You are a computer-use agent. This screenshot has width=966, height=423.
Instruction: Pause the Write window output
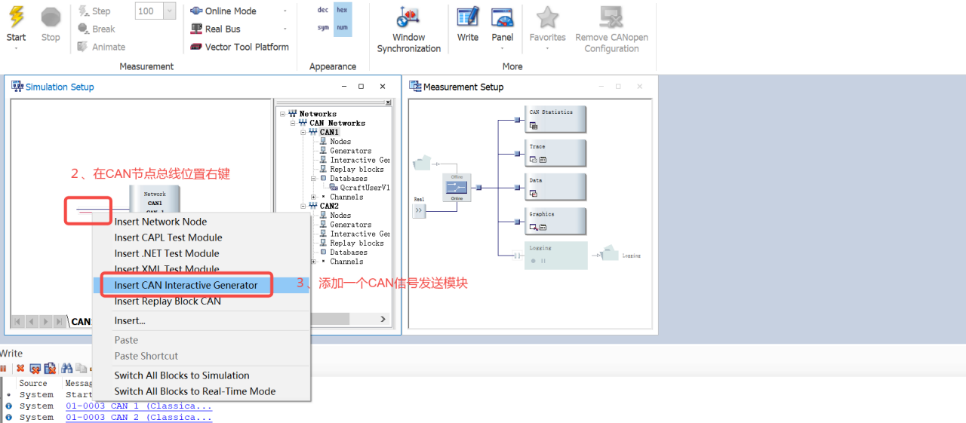pos(3,368)
